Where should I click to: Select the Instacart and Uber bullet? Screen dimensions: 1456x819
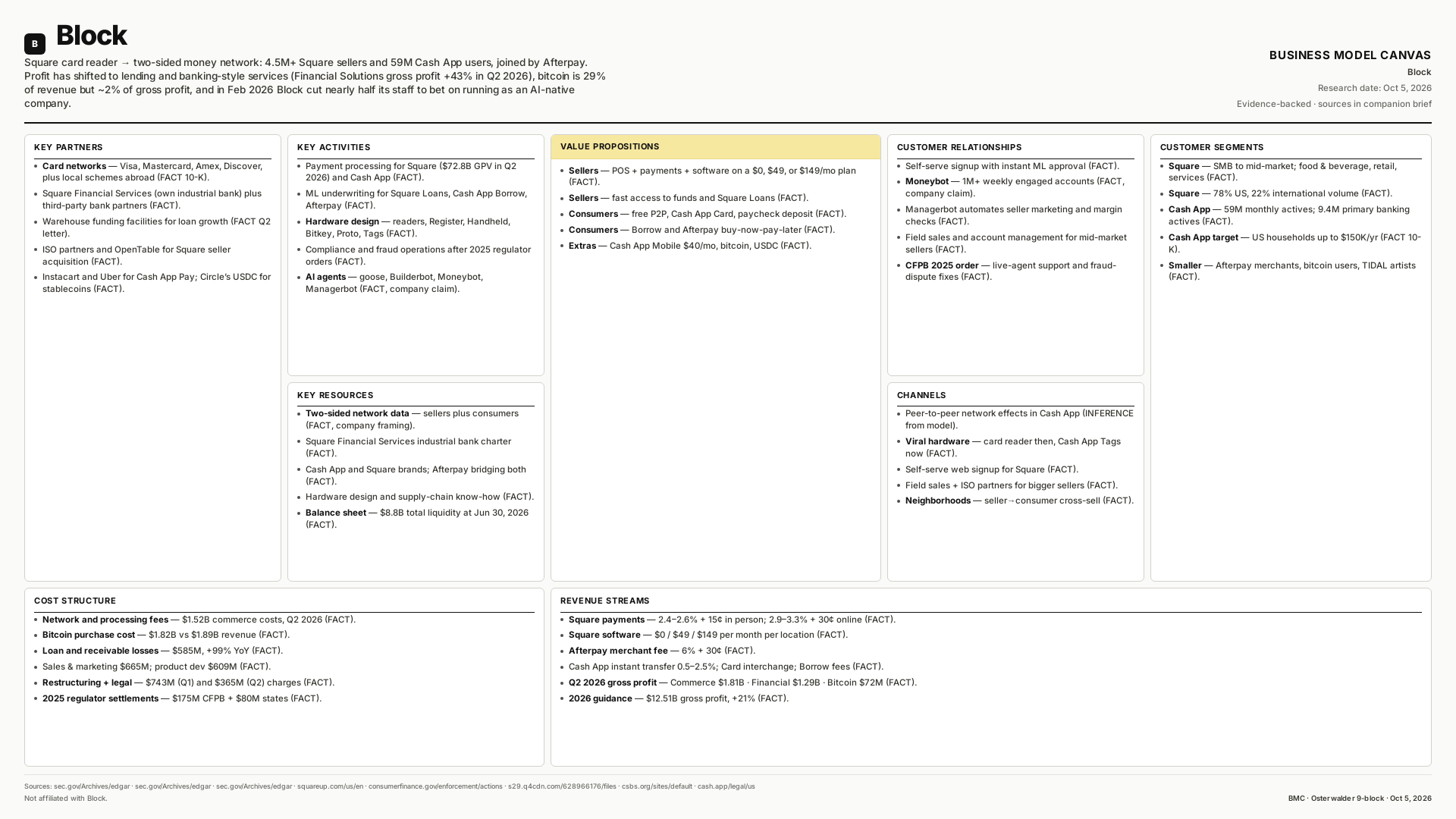(152, 283)
